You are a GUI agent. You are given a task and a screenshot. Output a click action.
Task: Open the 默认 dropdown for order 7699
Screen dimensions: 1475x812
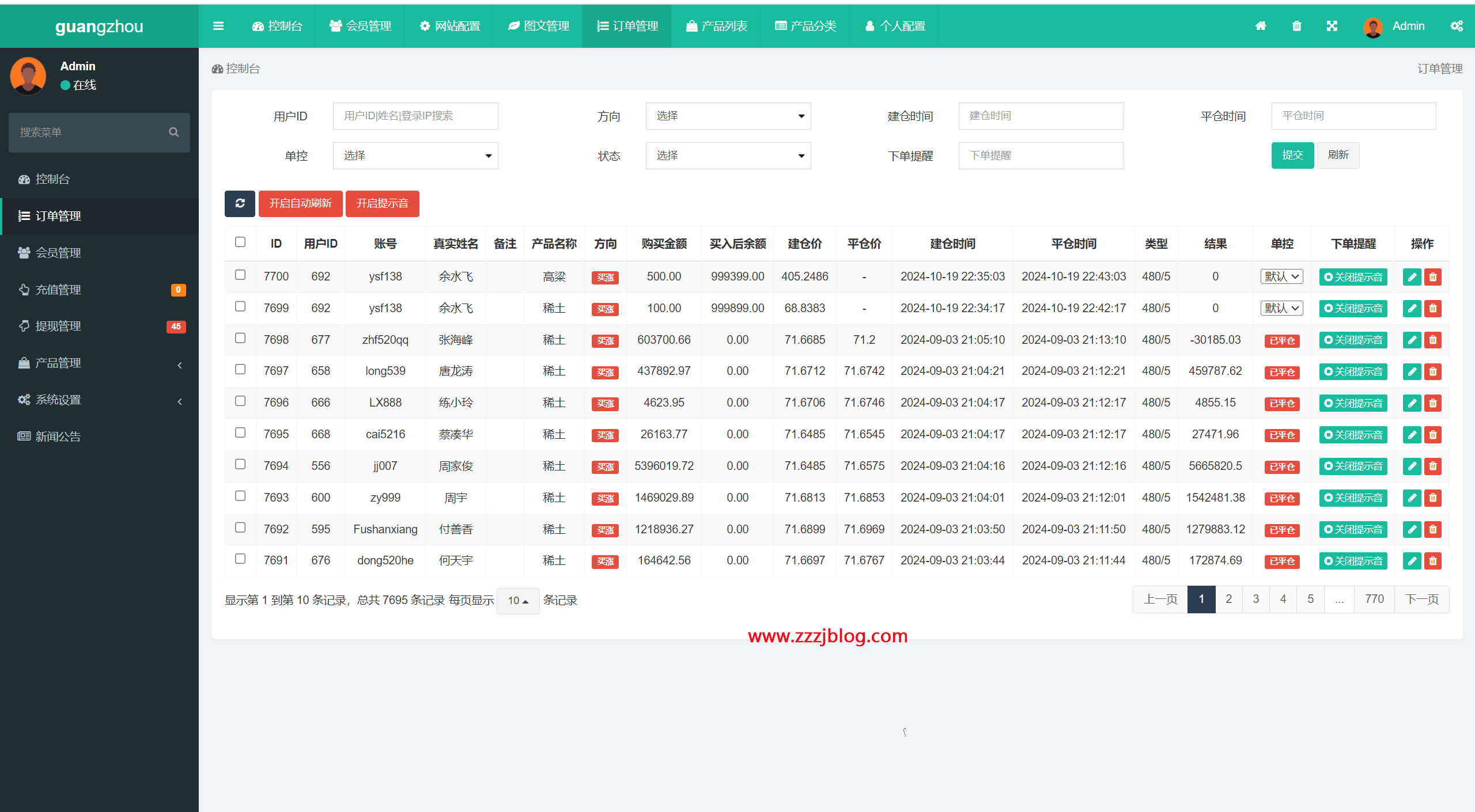click(1281, 308)
